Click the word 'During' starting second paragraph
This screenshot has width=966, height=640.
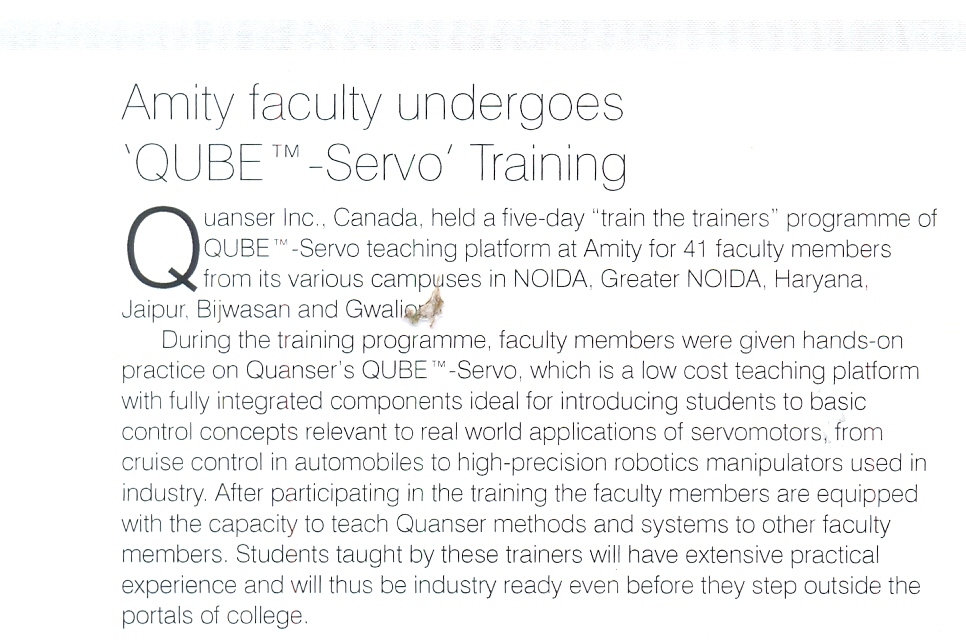click(x=197, y=340)
